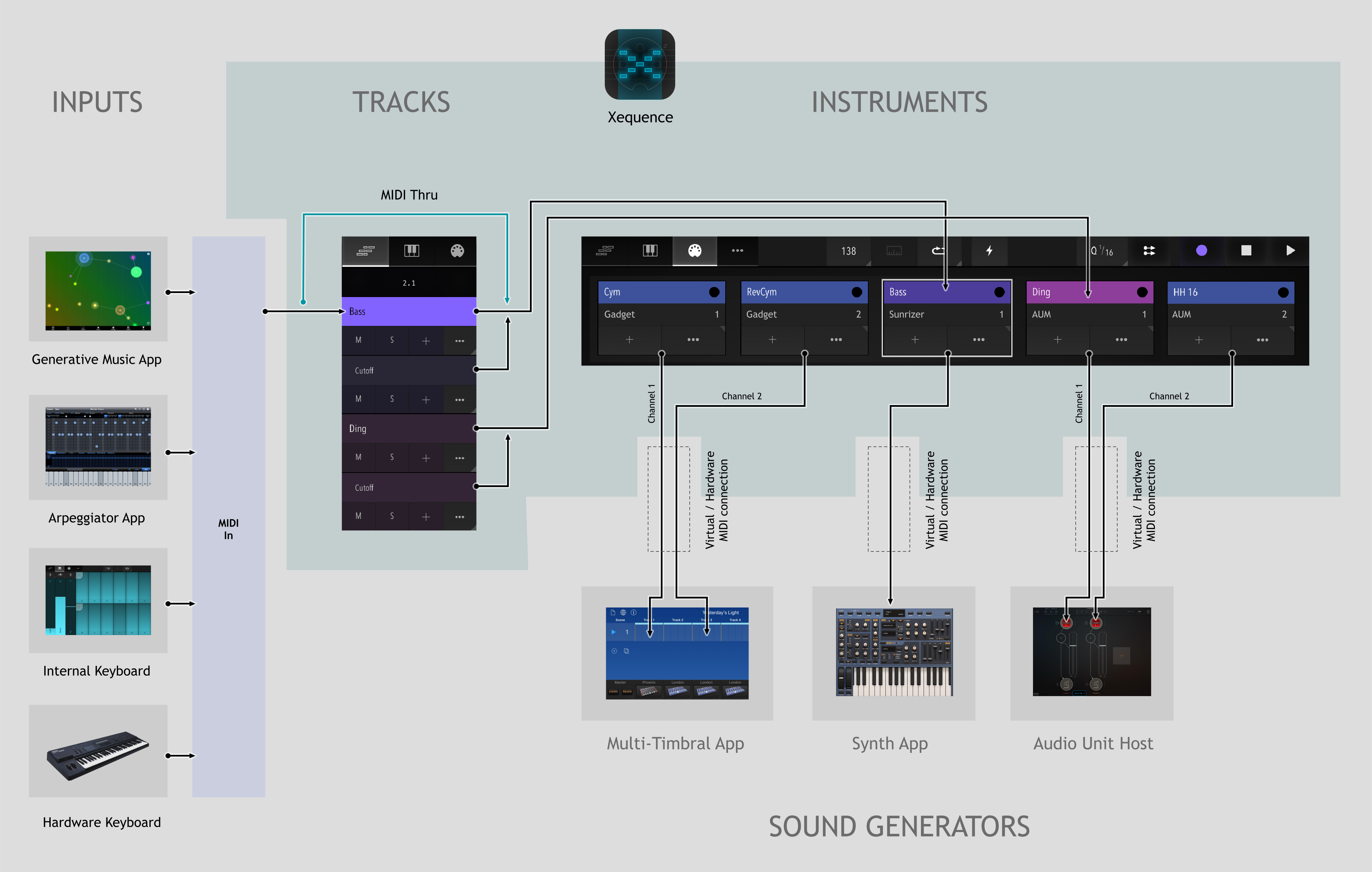The width and height of the screenshot is (1372, 872).
Task: Select the HH 16 instrument header
Action: coord(1231,292)
